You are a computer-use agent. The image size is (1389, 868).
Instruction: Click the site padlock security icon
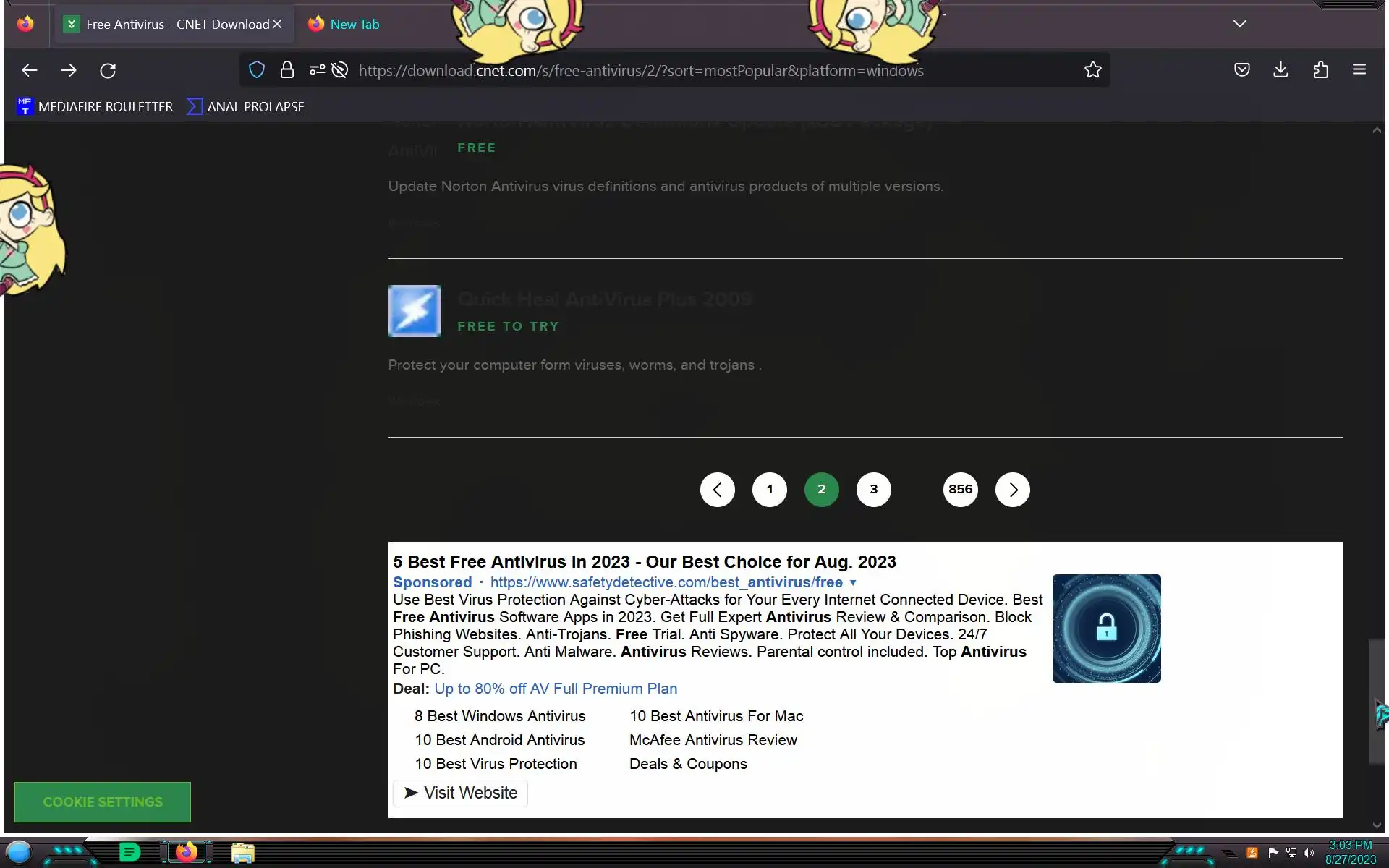(287, 70)
